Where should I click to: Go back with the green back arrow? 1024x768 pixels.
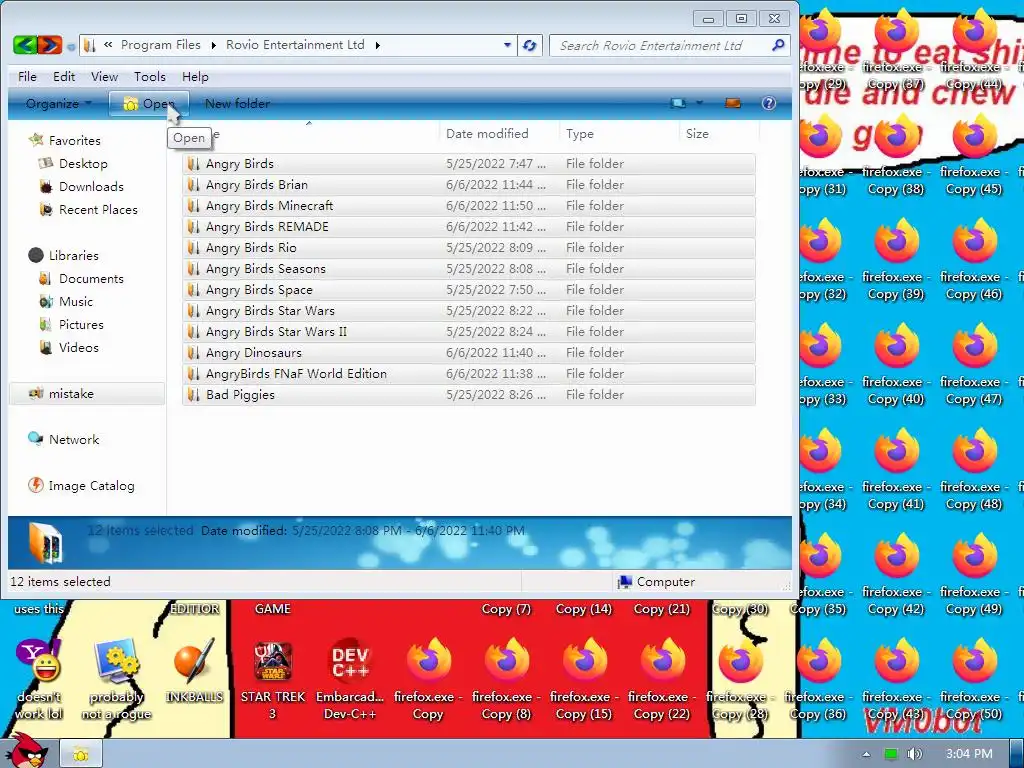pos(25,45)
